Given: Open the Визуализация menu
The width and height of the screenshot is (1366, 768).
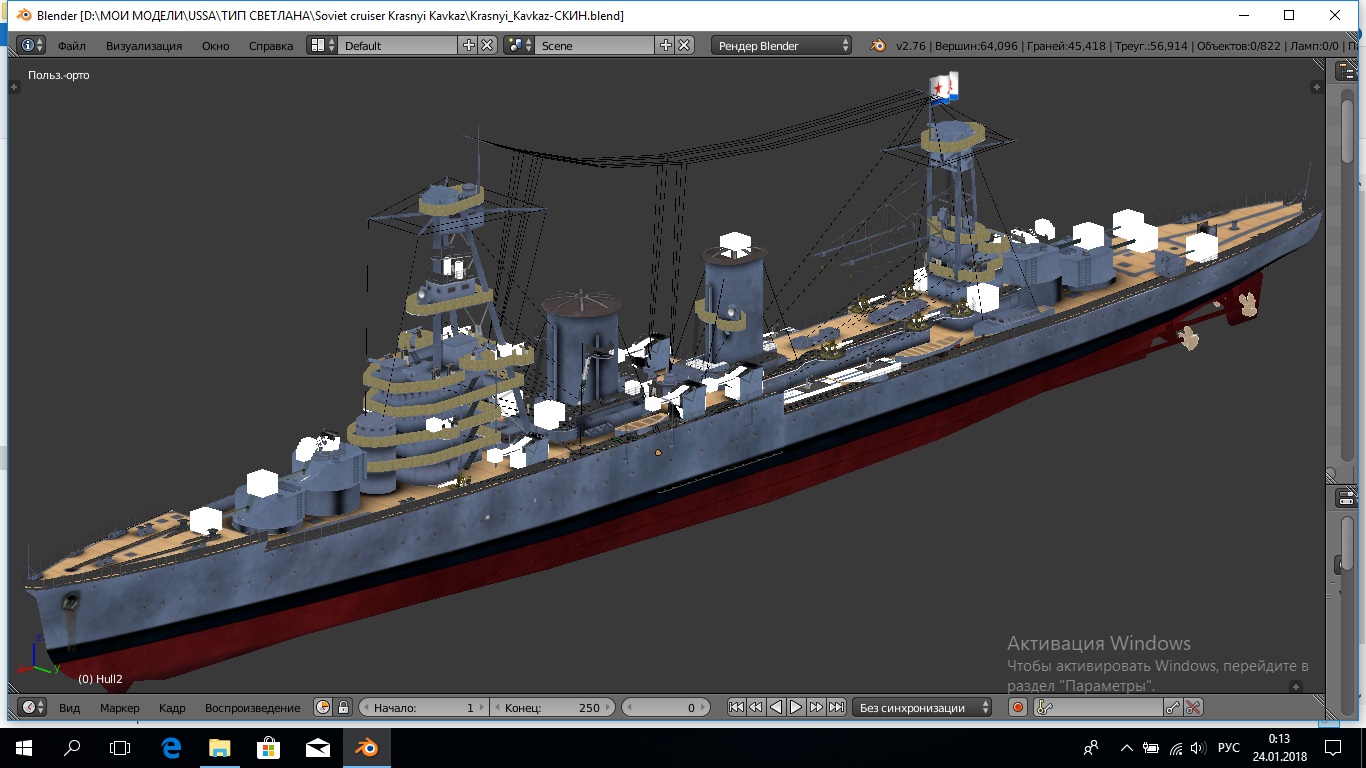Looking at the screenshot, I should pos(144,46).
